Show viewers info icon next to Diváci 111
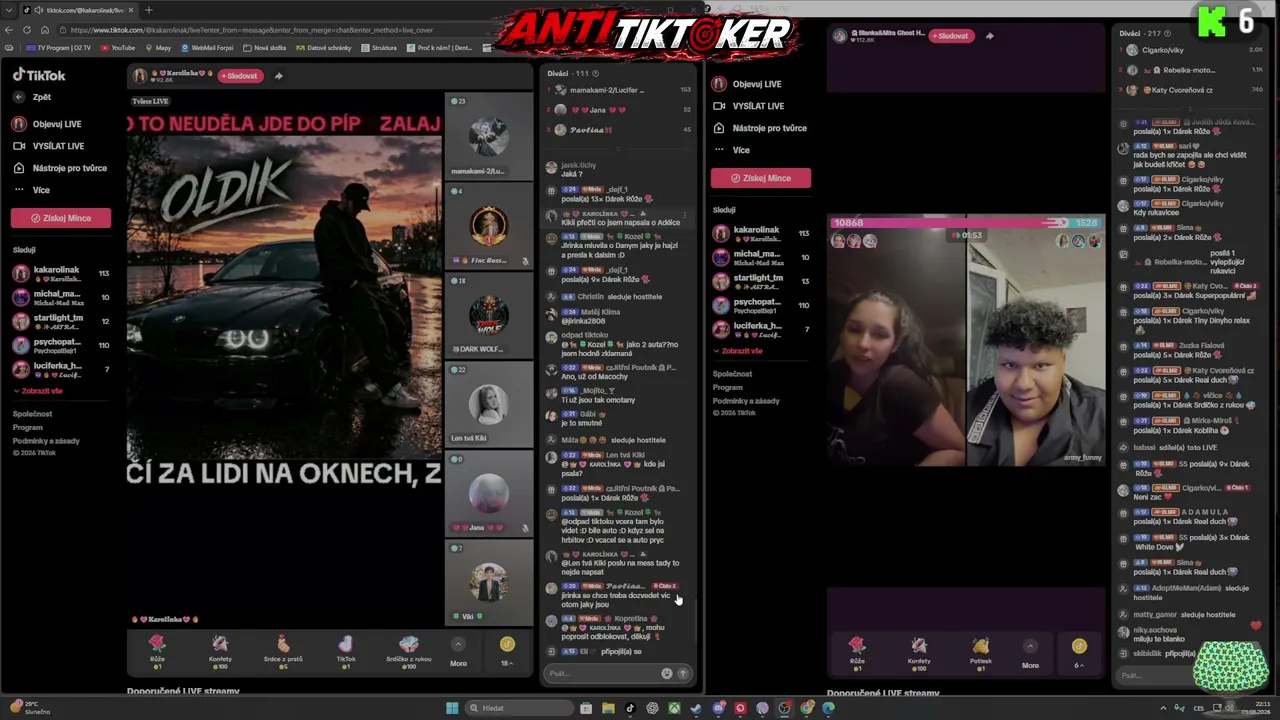 pyautogui.click(x=595, y=73)
